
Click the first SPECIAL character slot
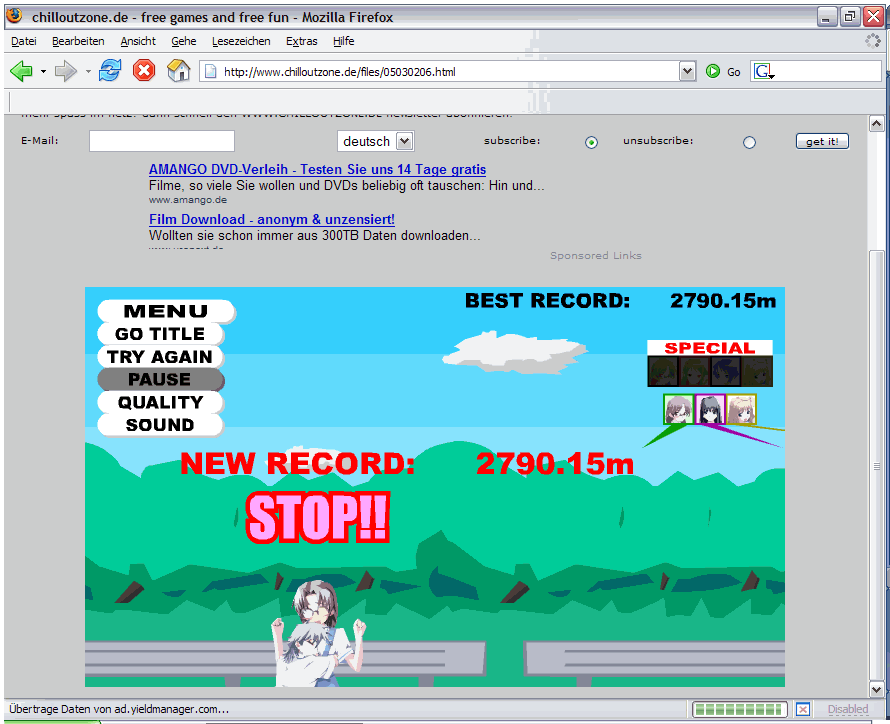pyautogui.click(x=663, y=372)
